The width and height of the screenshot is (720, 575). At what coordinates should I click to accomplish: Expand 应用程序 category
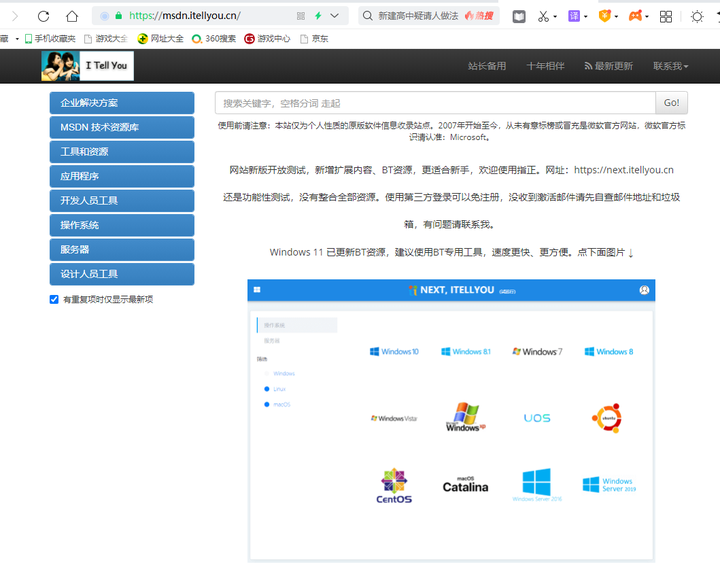pyautogui.click(x=122, y=176)
